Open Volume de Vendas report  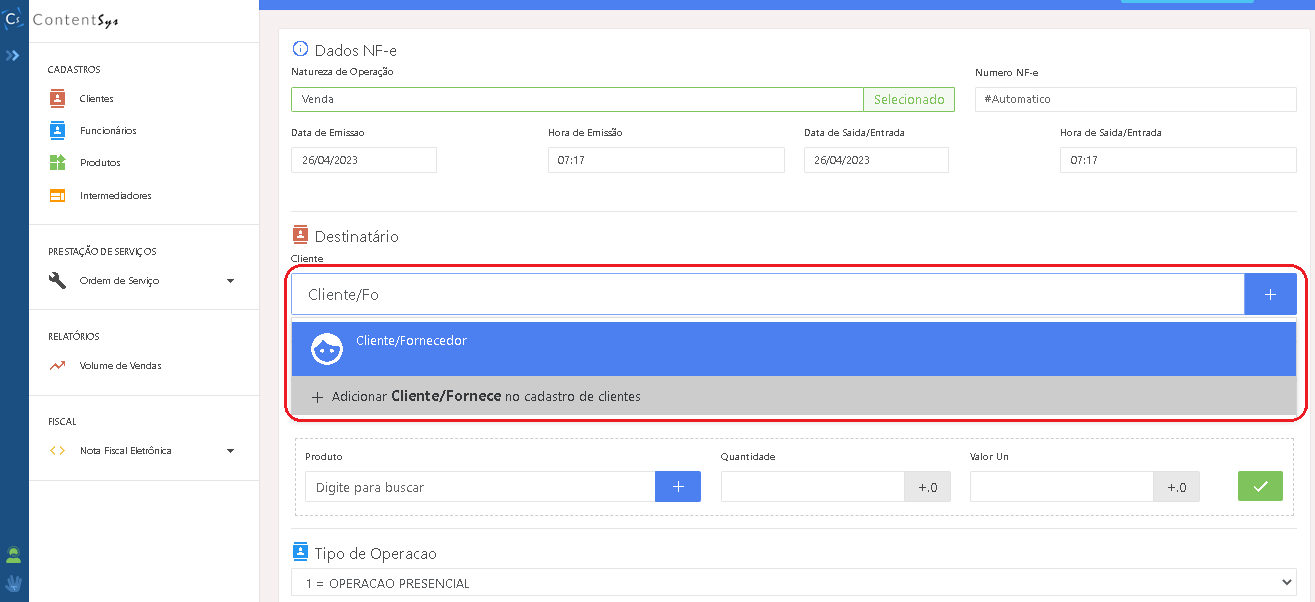120,366
